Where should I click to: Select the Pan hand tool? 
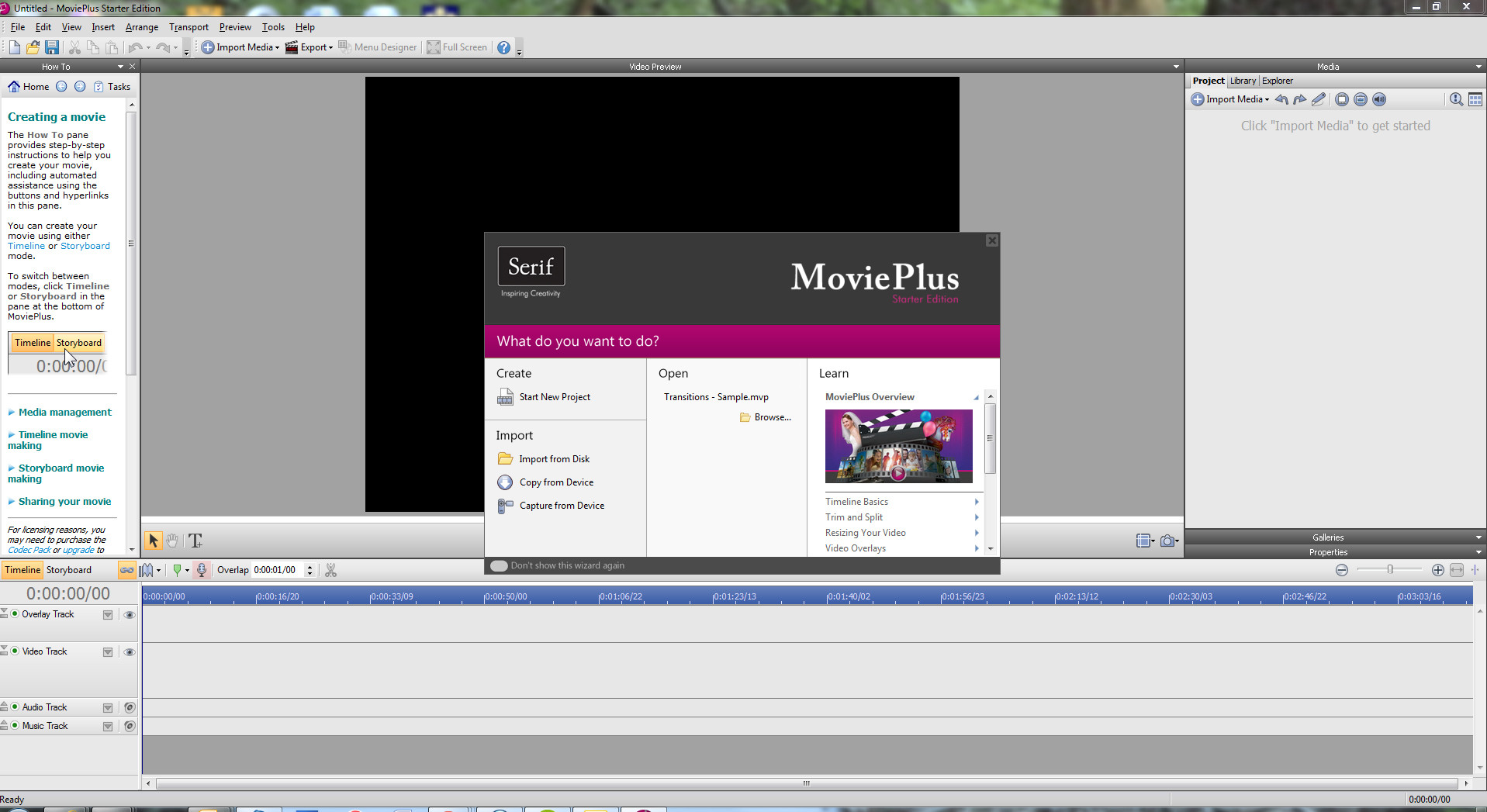tap(172, 541)
